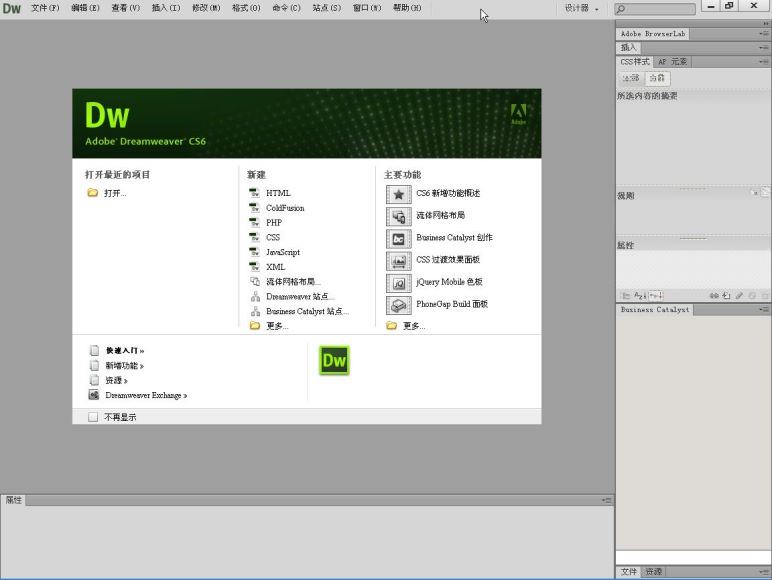Open the 窗口(W) menu
Viewport: 772px width, 580px height.
tap(367, 8)
